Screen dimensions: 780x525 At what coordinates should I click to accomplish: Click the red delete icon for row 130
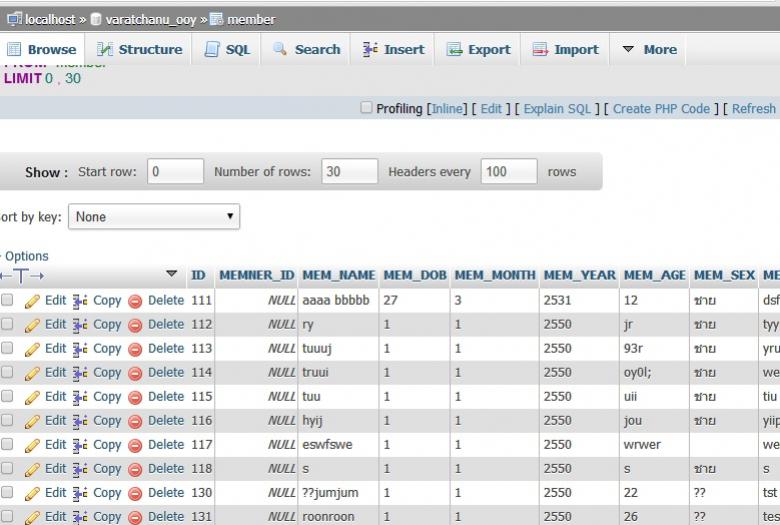tap(135, 494)
